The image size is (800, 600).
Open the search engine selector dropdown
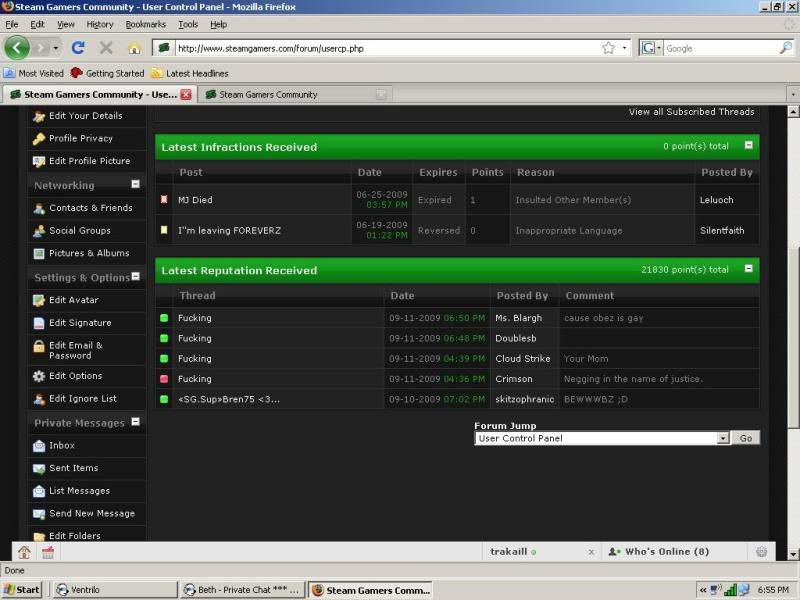[651, 48]
